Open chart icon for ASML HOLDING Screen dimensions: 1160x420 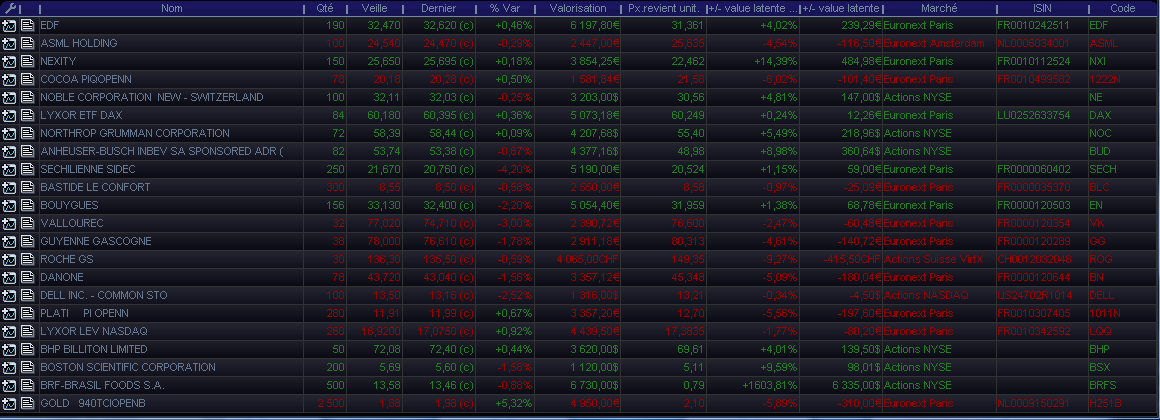click(x=9, y=43)
